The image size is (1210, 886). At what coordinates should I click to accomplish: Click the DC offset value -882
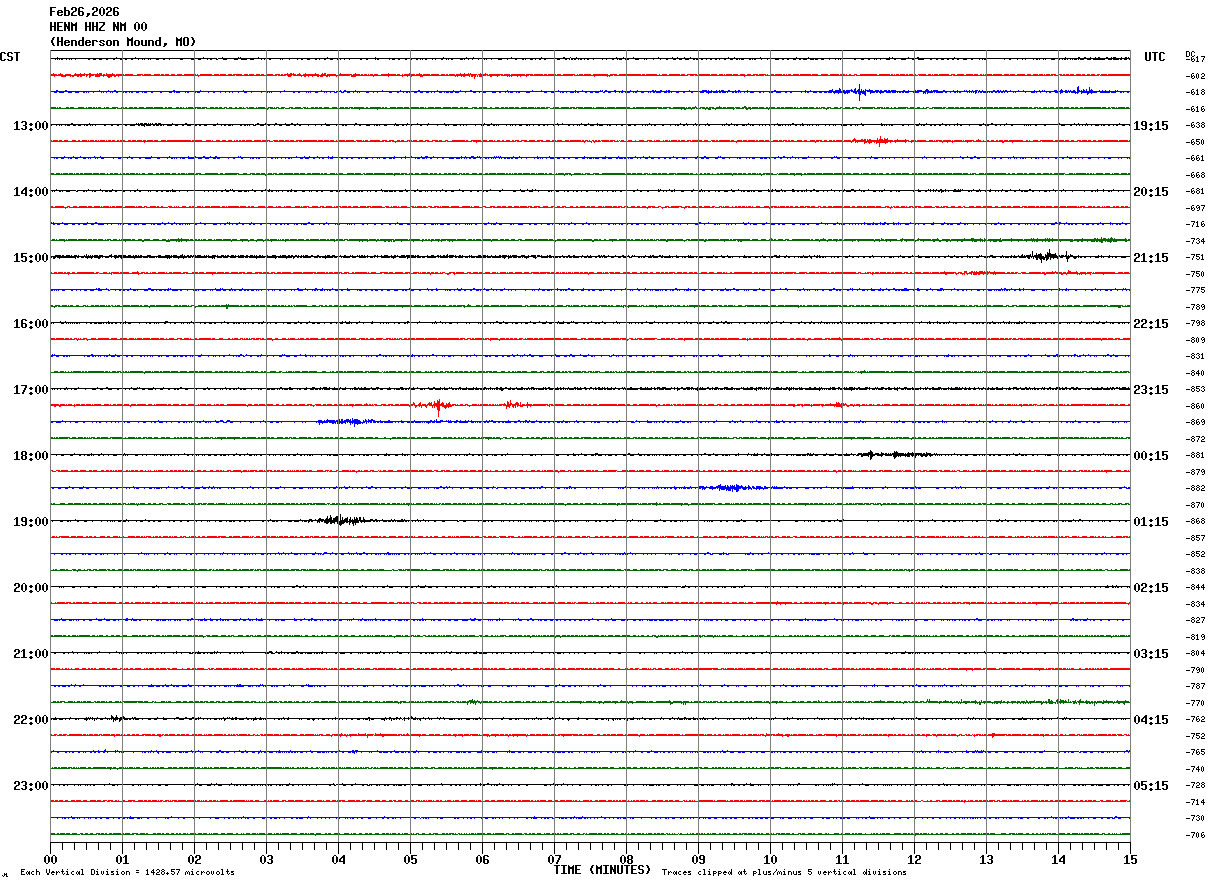(x=1195, y=488)
